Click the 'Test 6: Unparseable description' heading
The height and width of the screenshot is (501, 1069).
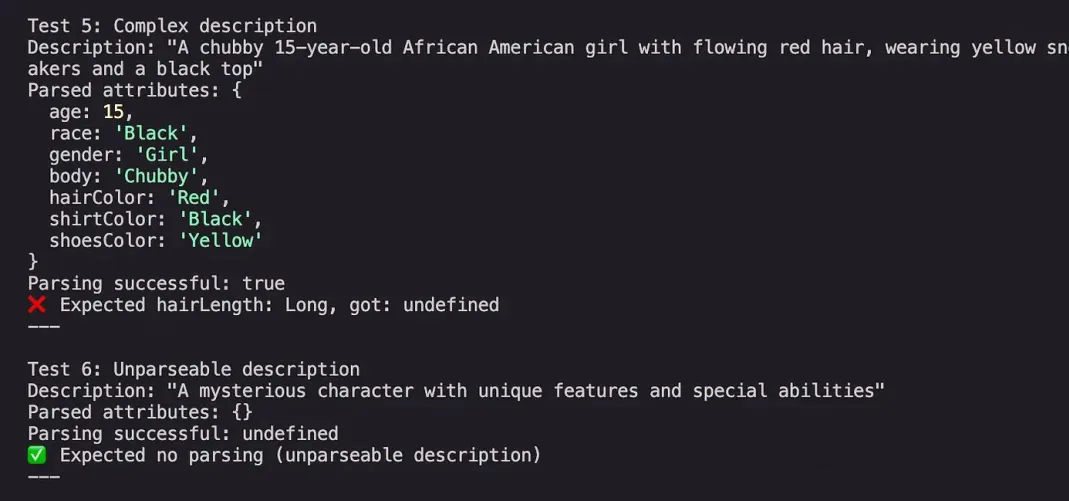click(194, 369)
